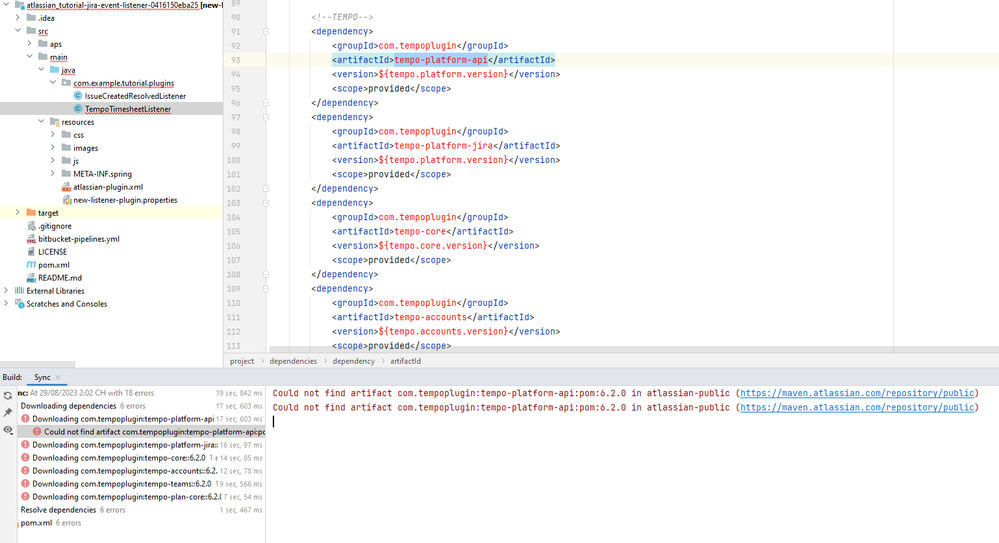This screenshot has height=543, width=999.
Task: Click ${tempo.core.version} on line 106
Action: 433,246
